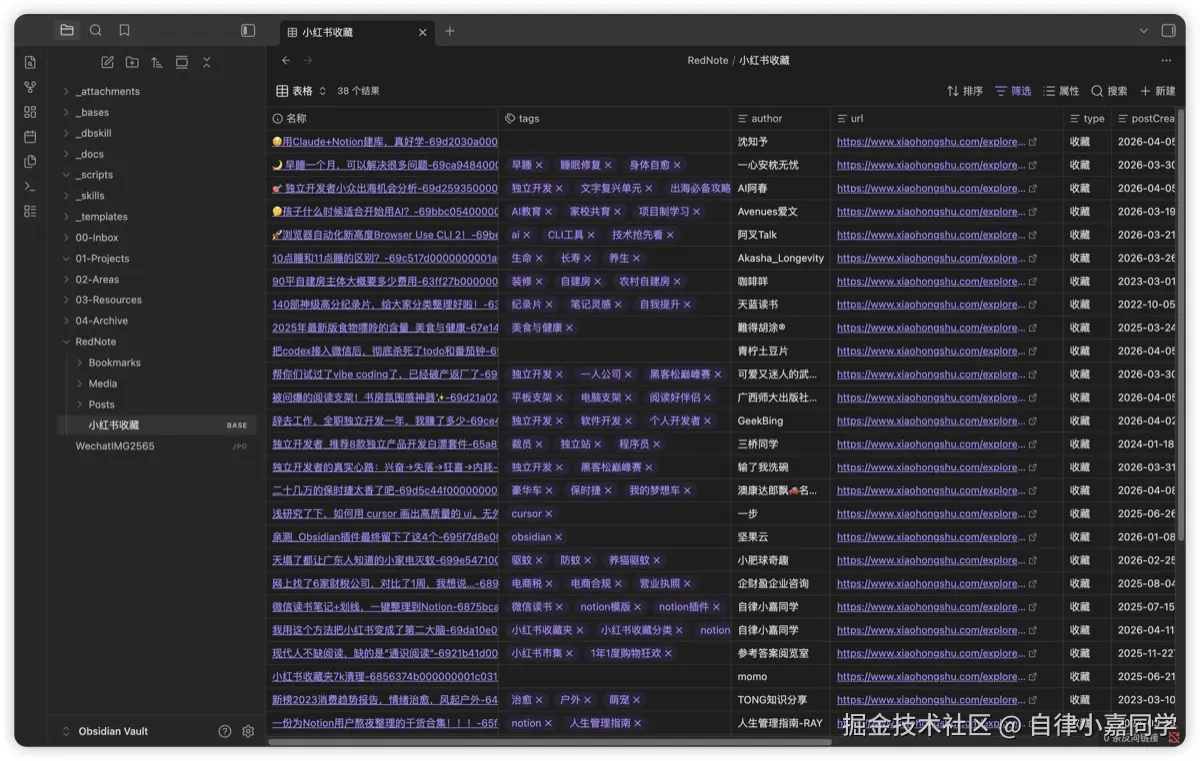Click the url column header
The image size is (1200, 761).
947,118
